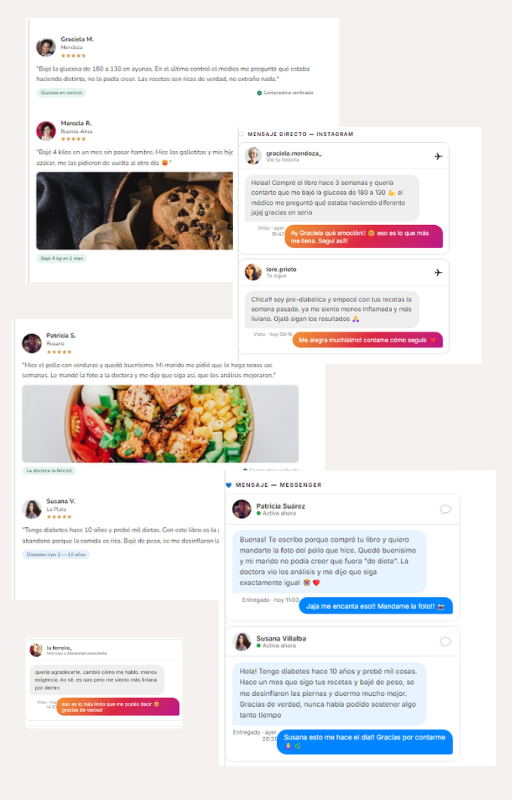Image resolution: width=512 pixels, height=800 pixels.
Task: Open Graciela M. reviewer avatar
Action: pos(45,47)
